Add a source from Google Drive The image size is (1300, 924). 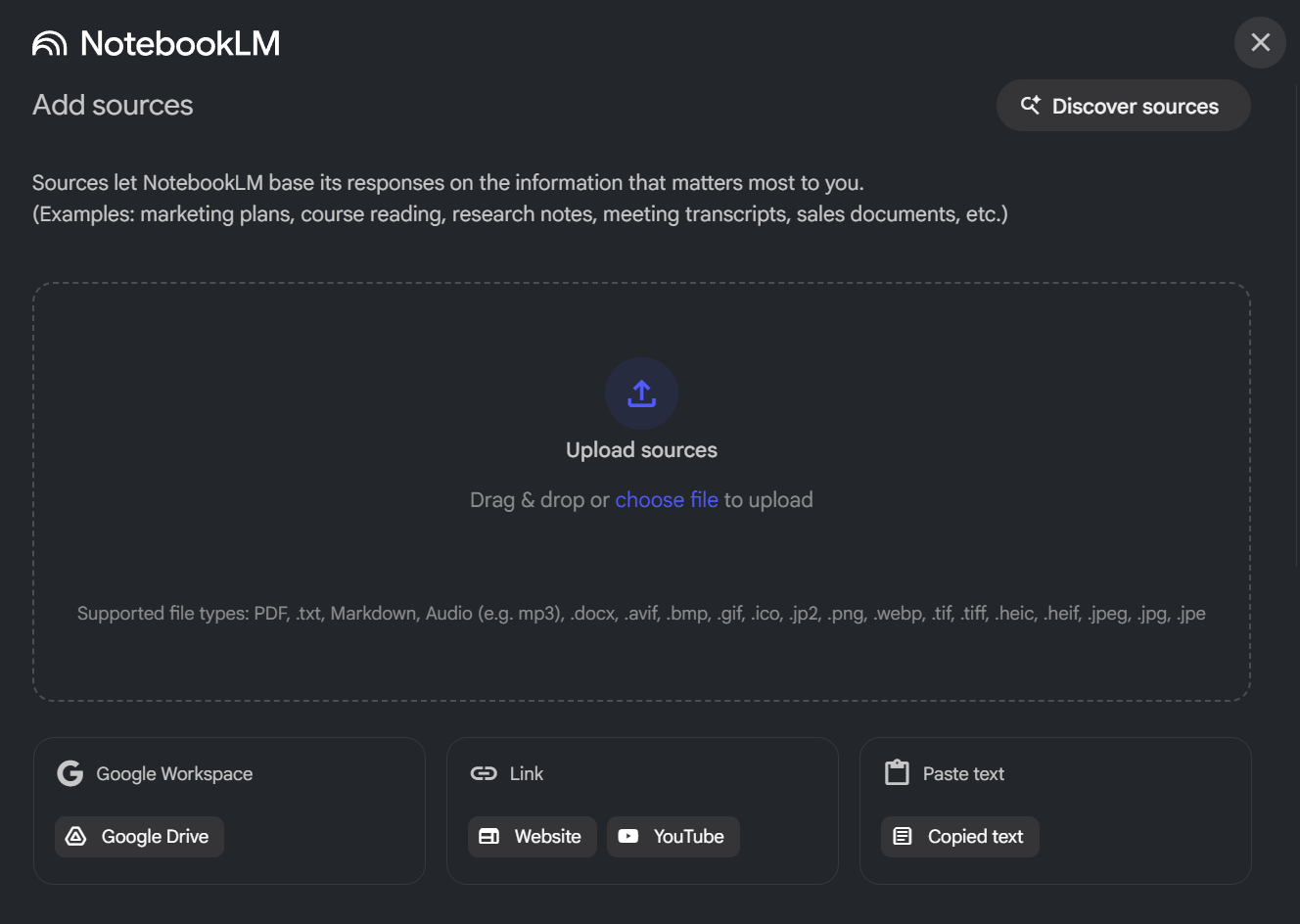(139, 837)
